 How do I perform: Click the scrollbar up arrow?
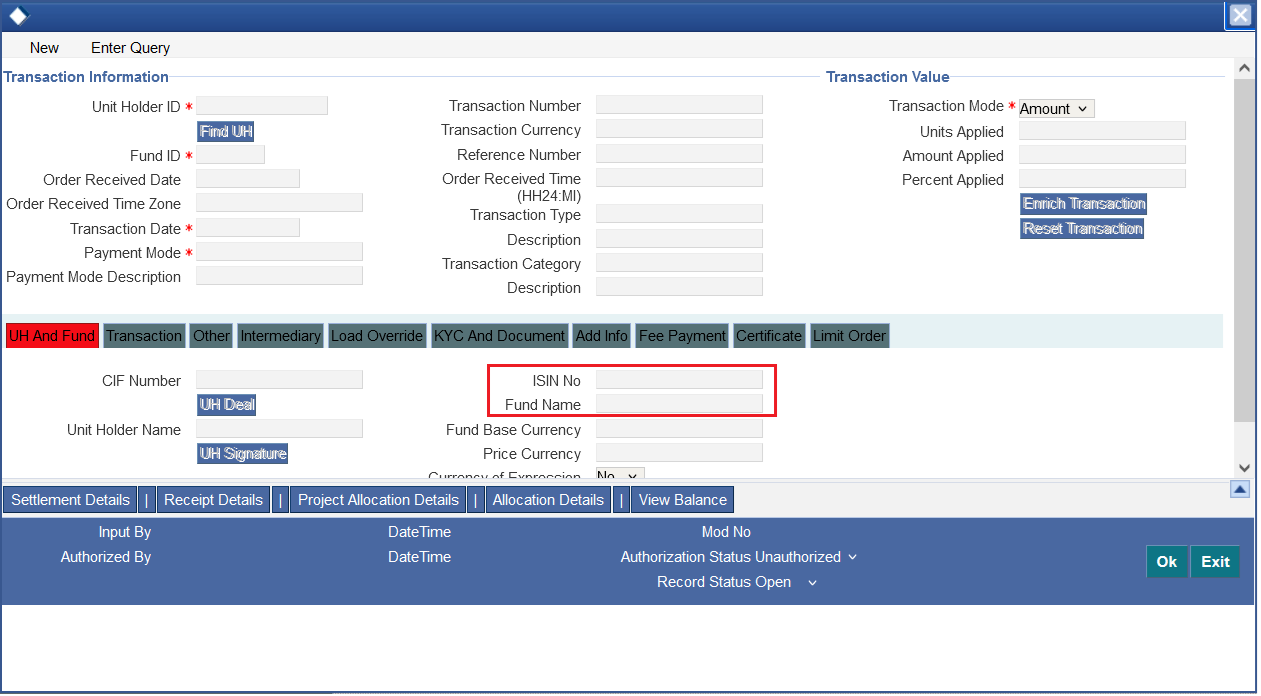pyautogui.click(x=1245, y=68)
